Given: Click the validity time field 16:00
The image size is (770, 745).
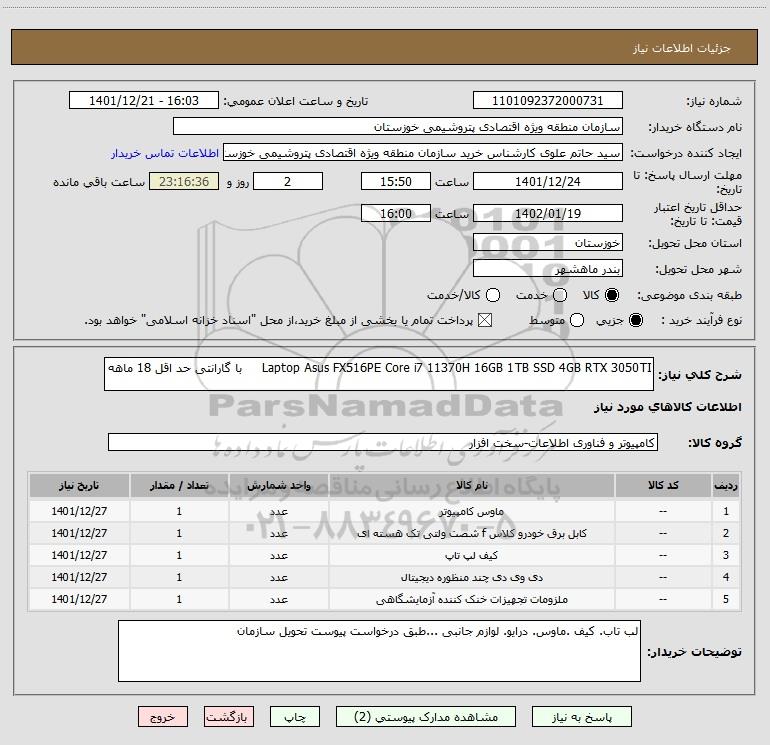Looking at the screenshot, I should (396, 213).
